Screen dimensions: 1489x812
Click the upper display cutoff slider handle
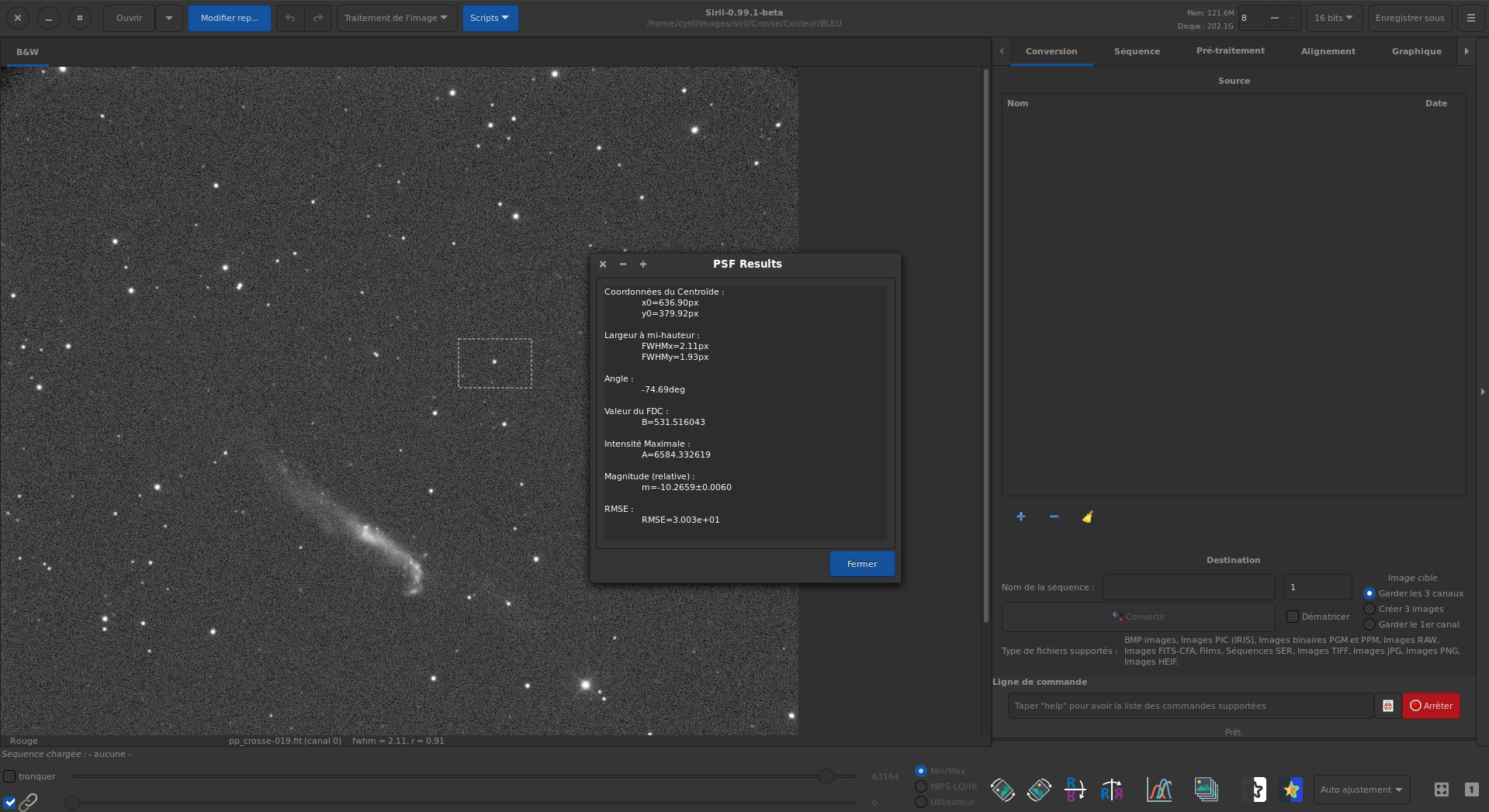click(826, 776)
